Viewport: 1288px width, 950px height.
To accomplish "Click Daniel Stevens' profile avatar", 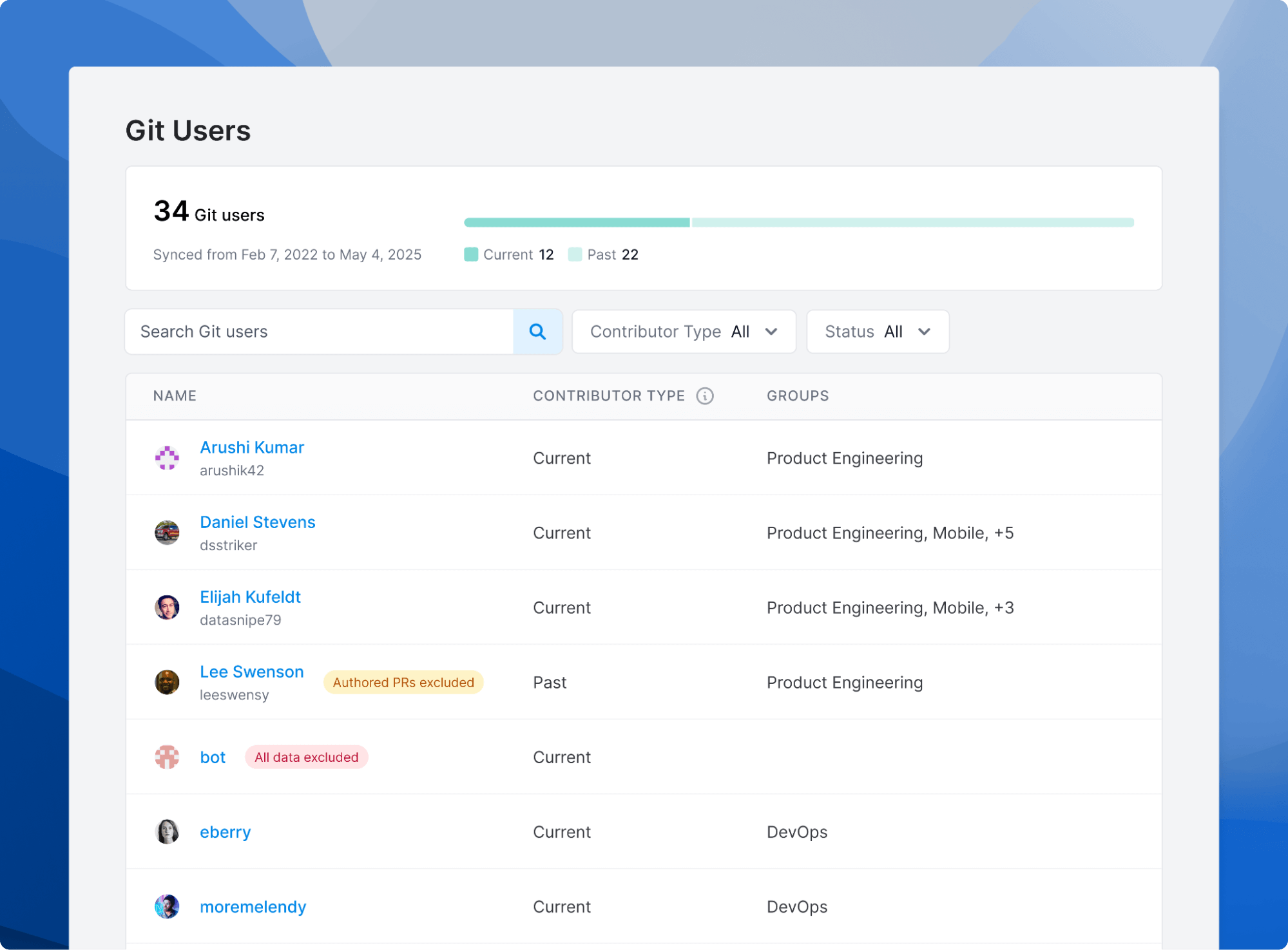I will [x=167, y=533].
